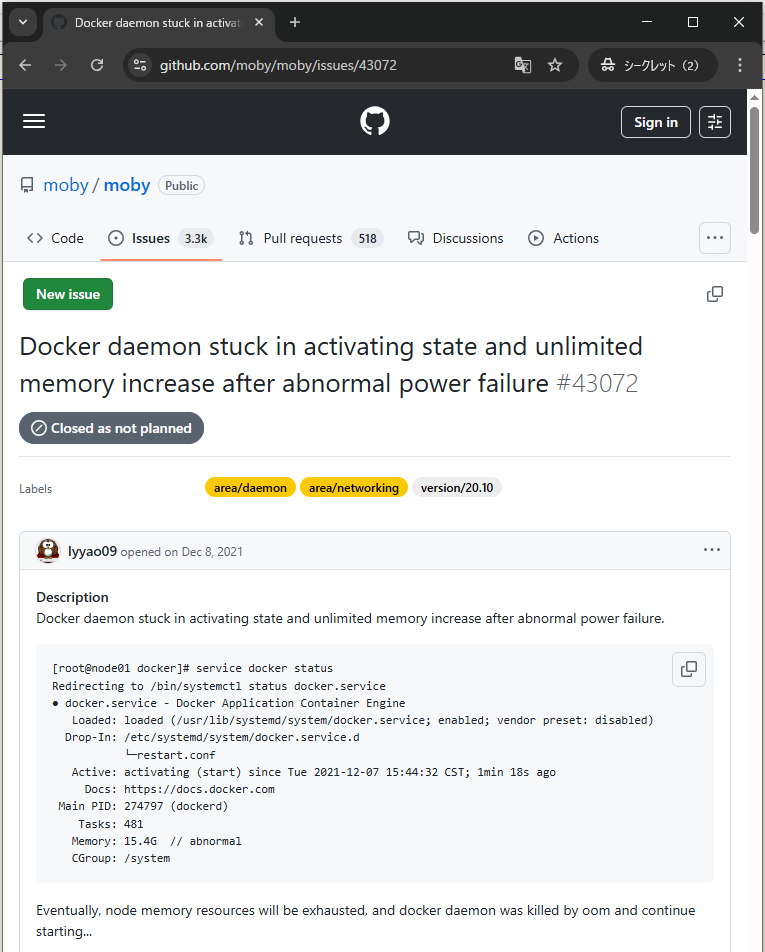Click the page vertical scrollbar thumb
765x952 pixels.
(x=754, y=170)
